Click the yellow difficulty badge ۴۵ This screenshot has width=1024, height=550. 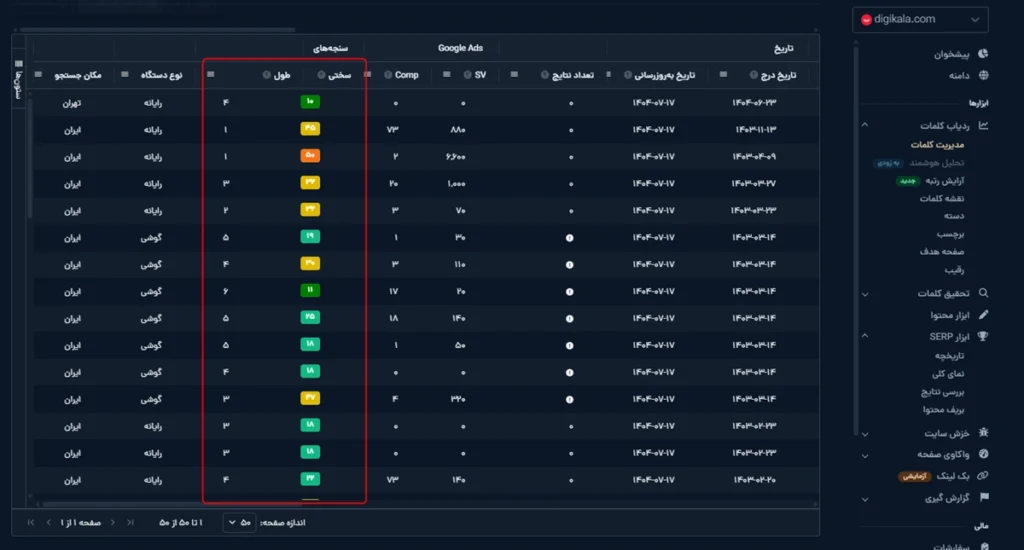(310, 129)
